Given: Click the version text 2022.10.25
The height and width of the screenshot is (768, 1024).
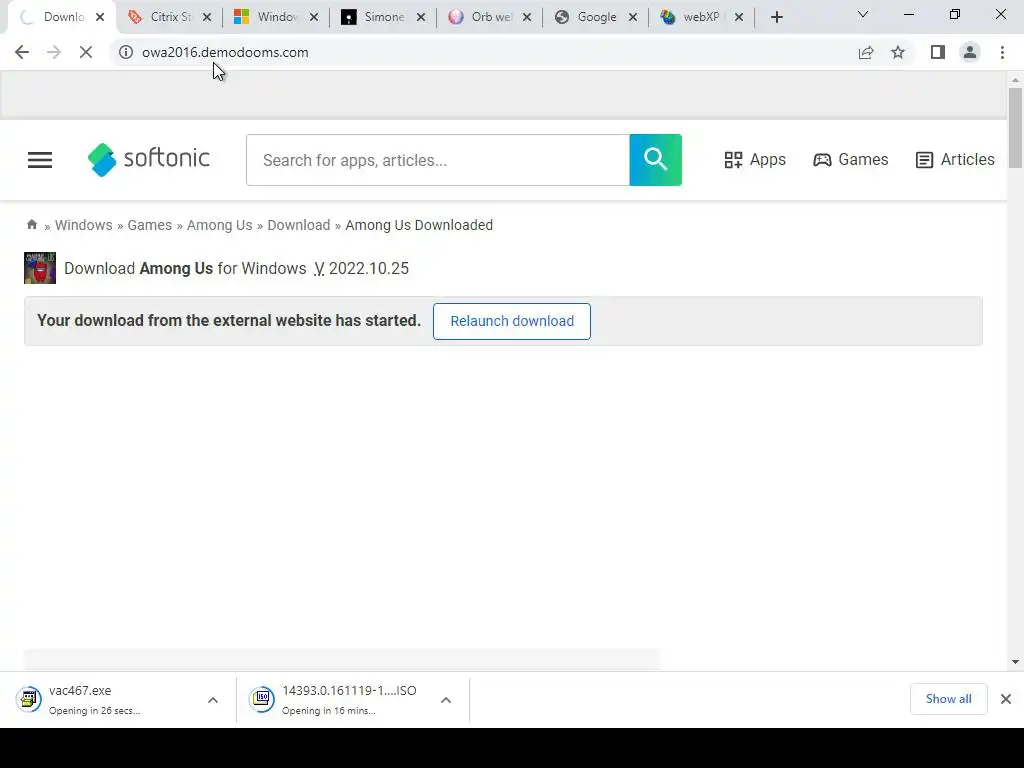Looking at the screenshot, I should click(x=369, y=268).
